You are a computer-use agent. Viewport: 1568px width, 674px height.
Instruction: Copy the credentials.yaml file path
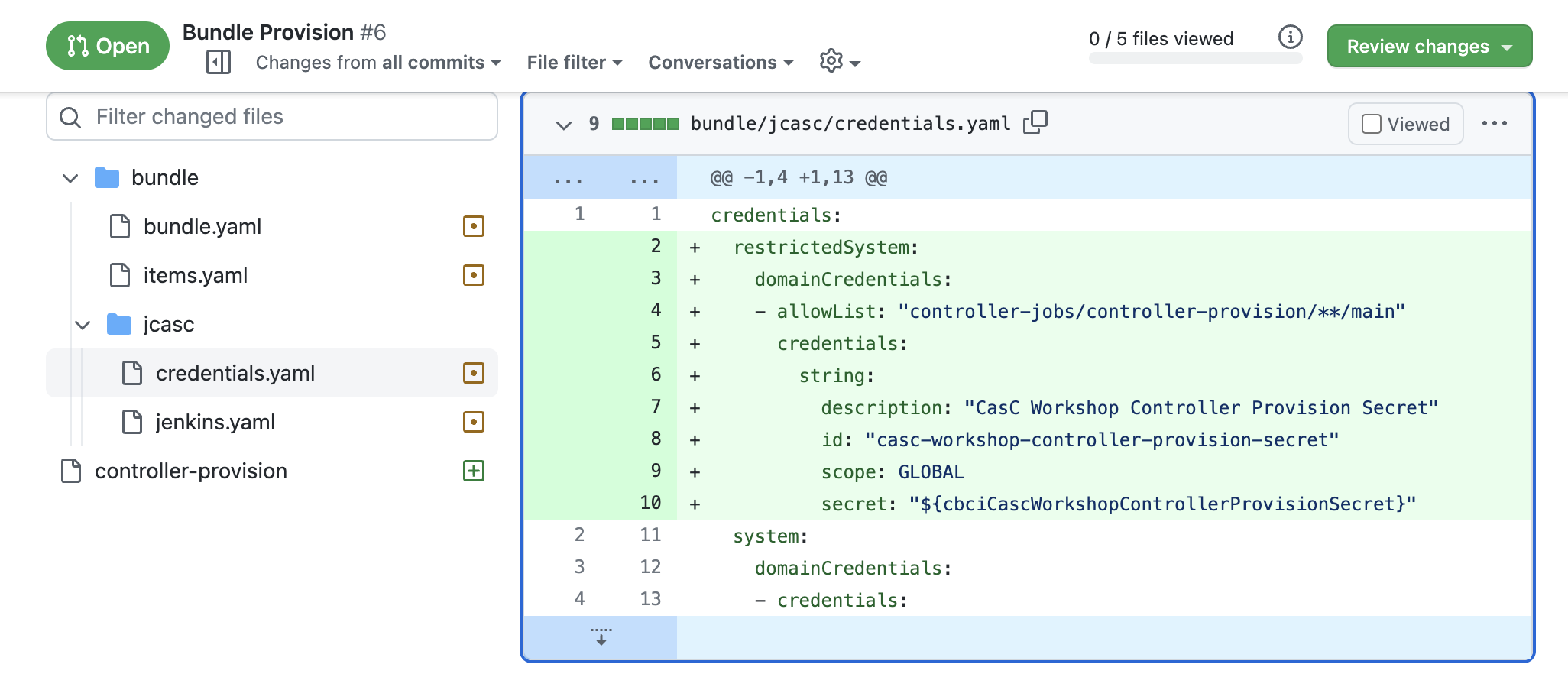click(x=1035, y=122)
